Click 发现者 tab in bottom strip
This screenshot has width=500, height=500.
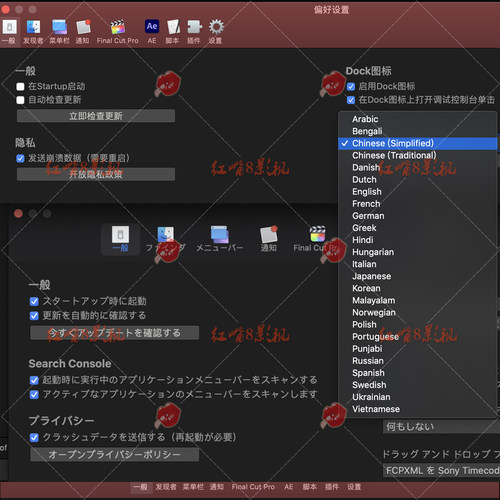[x=166, y=487]
